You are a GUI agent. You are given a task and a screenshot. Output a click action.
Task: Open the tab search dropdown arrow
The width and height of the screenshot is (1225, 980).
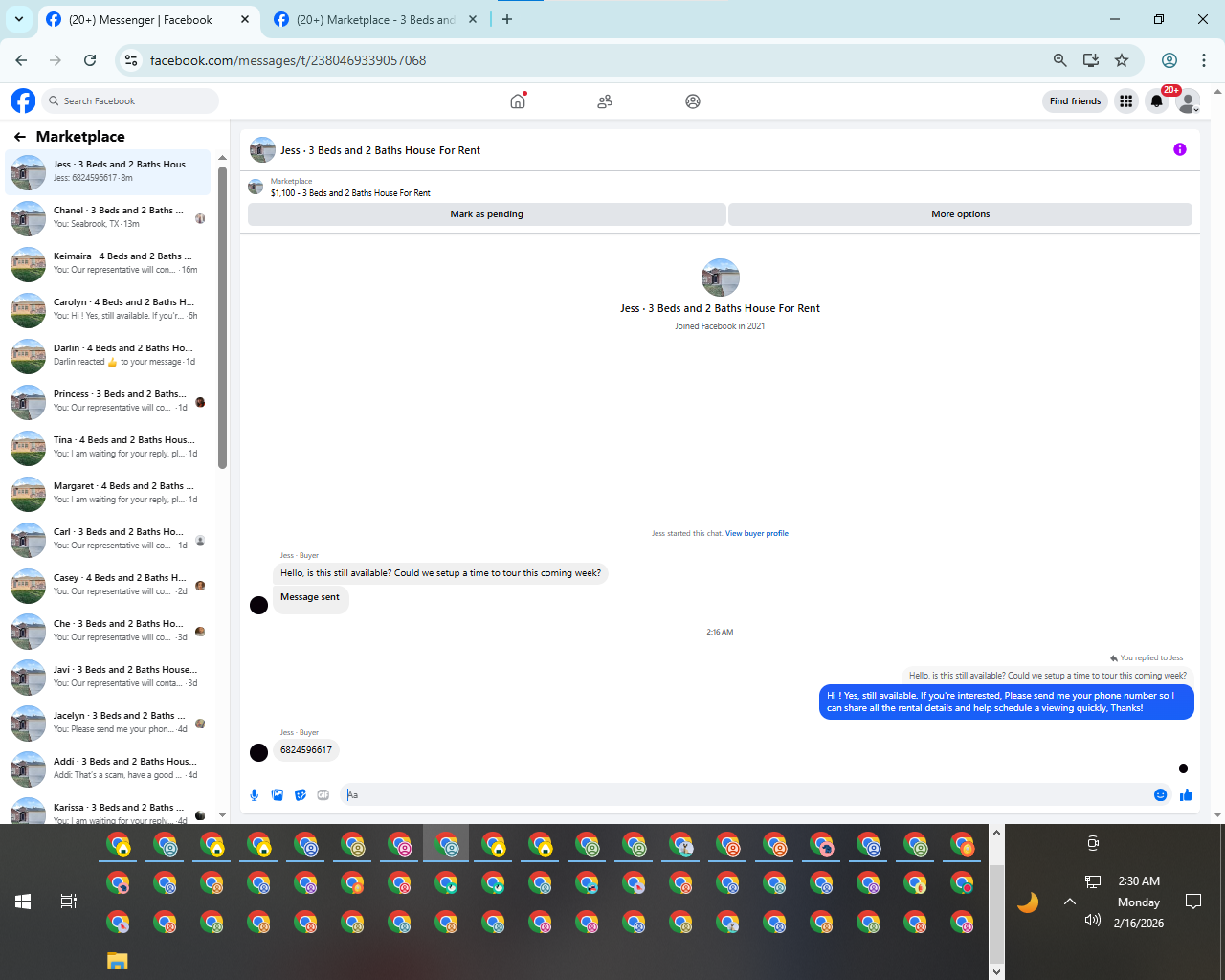(19, 19)
